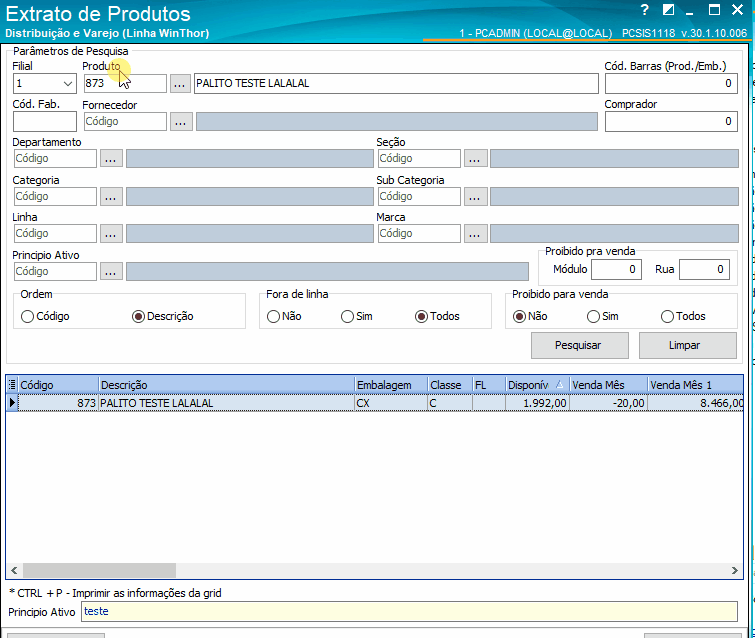Select the Classe cell showing C

click(x=450, y=403)
